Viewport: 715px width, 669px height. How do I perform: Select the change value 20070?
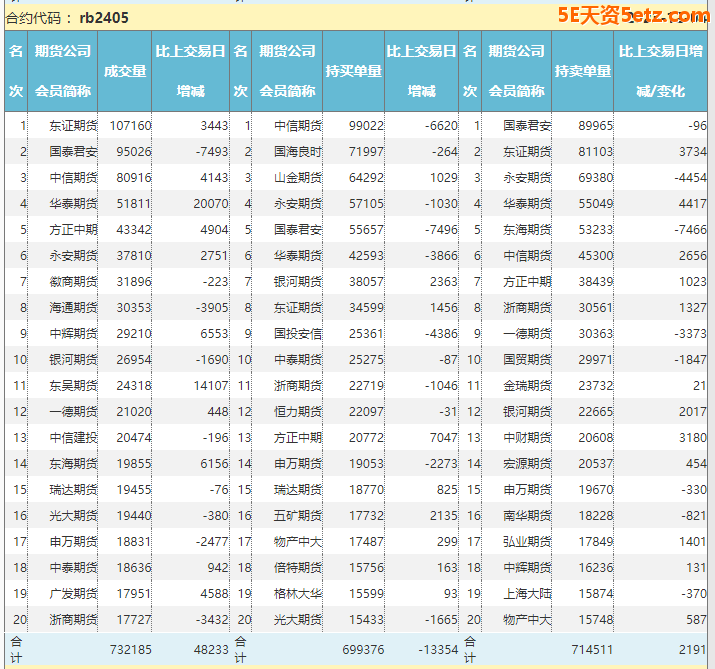211,203
